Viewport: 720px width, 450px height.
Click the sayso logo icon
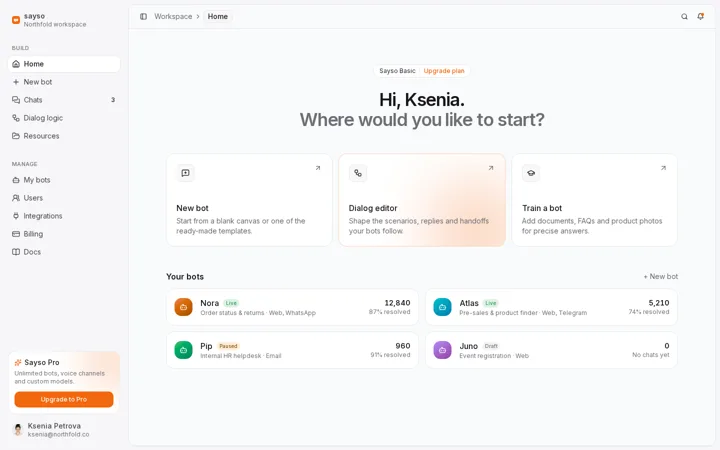(x=16, y=20)
